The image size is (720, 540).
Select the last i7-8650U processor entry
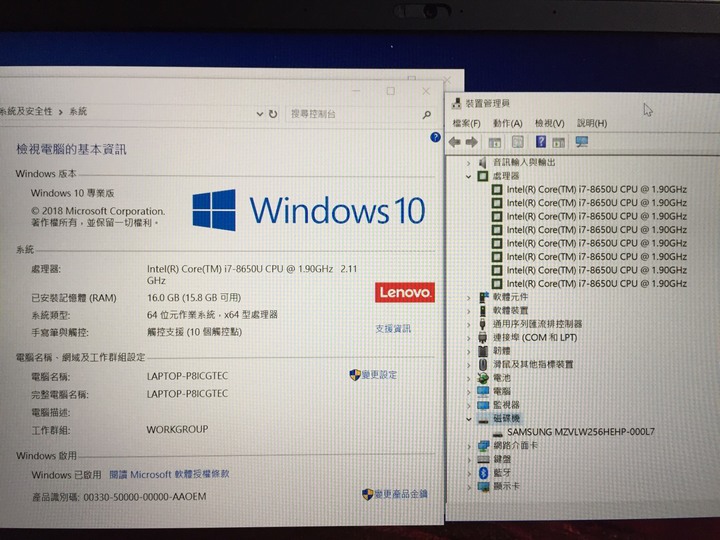[x=596, y=284]
